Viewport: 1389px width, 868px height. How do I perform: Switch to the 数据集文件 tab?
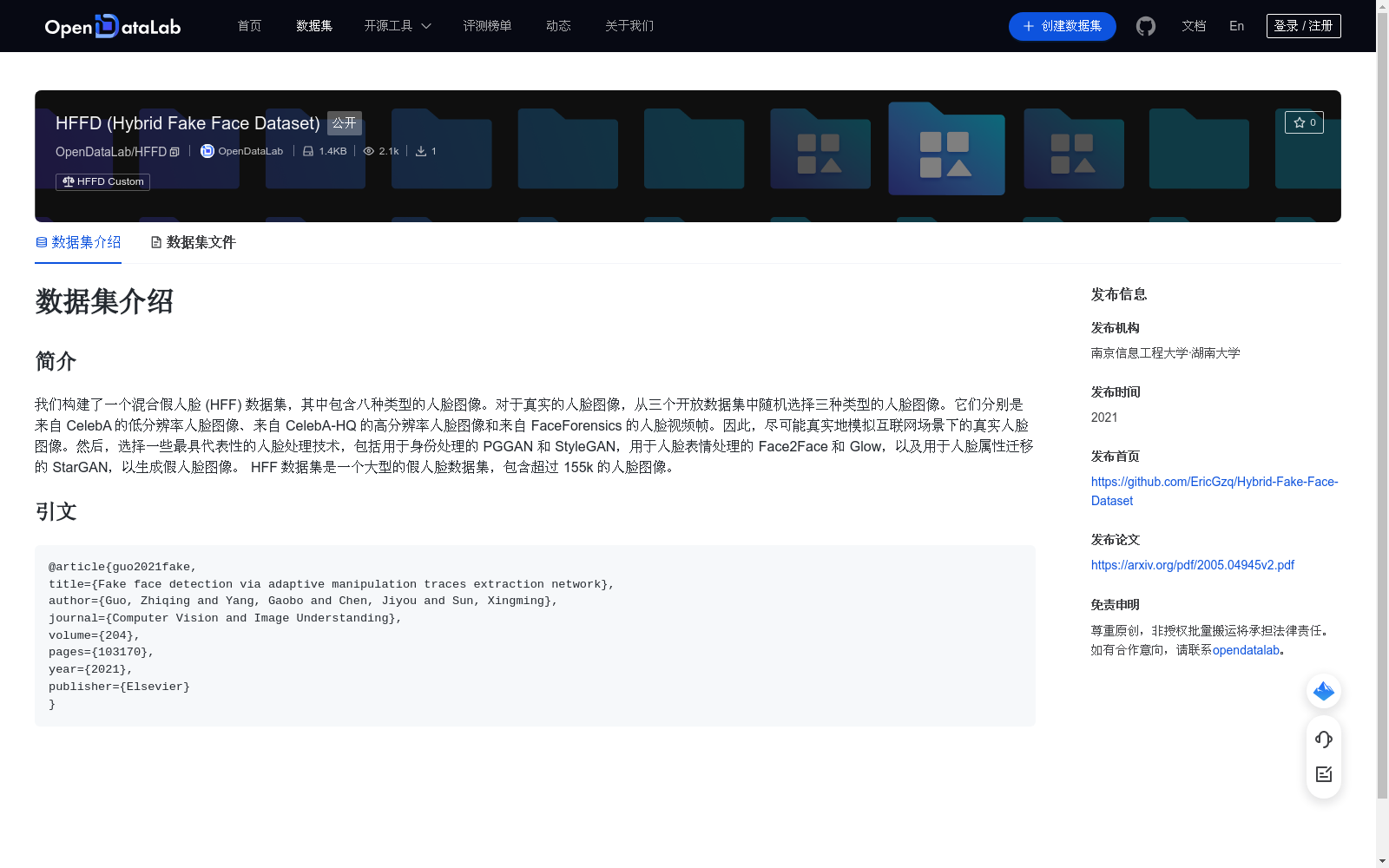194,242
